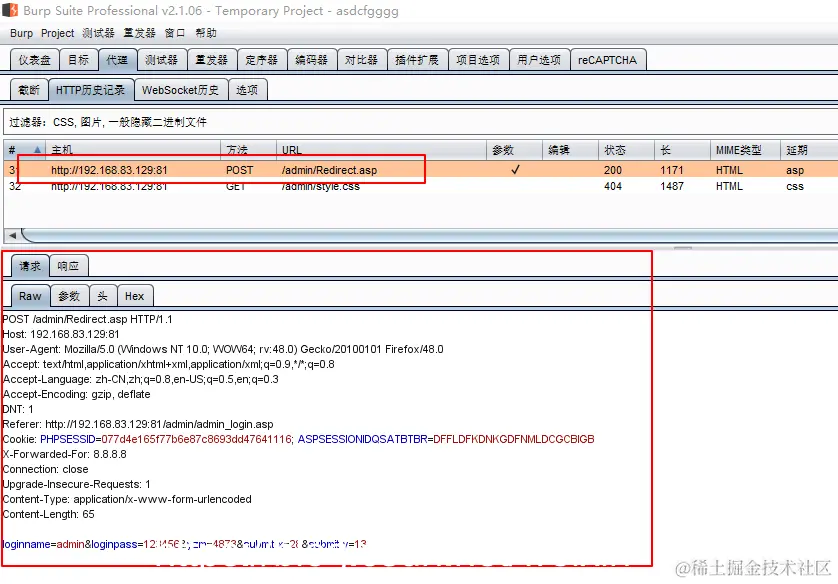This screenshot has height=584, width=838.
Task: Click the params checkmark in Redirect.asp row
Action: click(x=515, y=170)
